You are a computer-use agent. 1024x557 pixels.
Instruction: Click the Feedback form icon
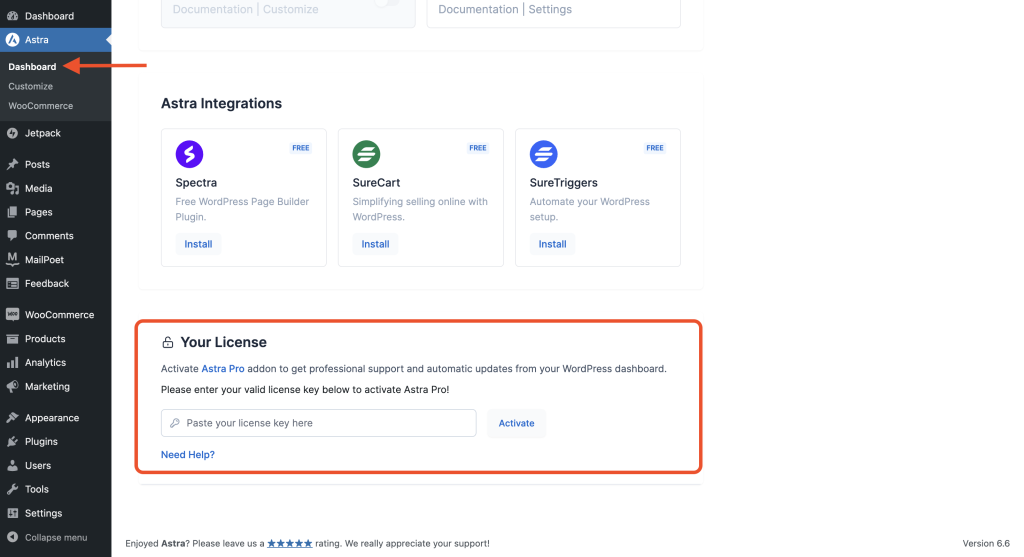[x=12, y=283]
